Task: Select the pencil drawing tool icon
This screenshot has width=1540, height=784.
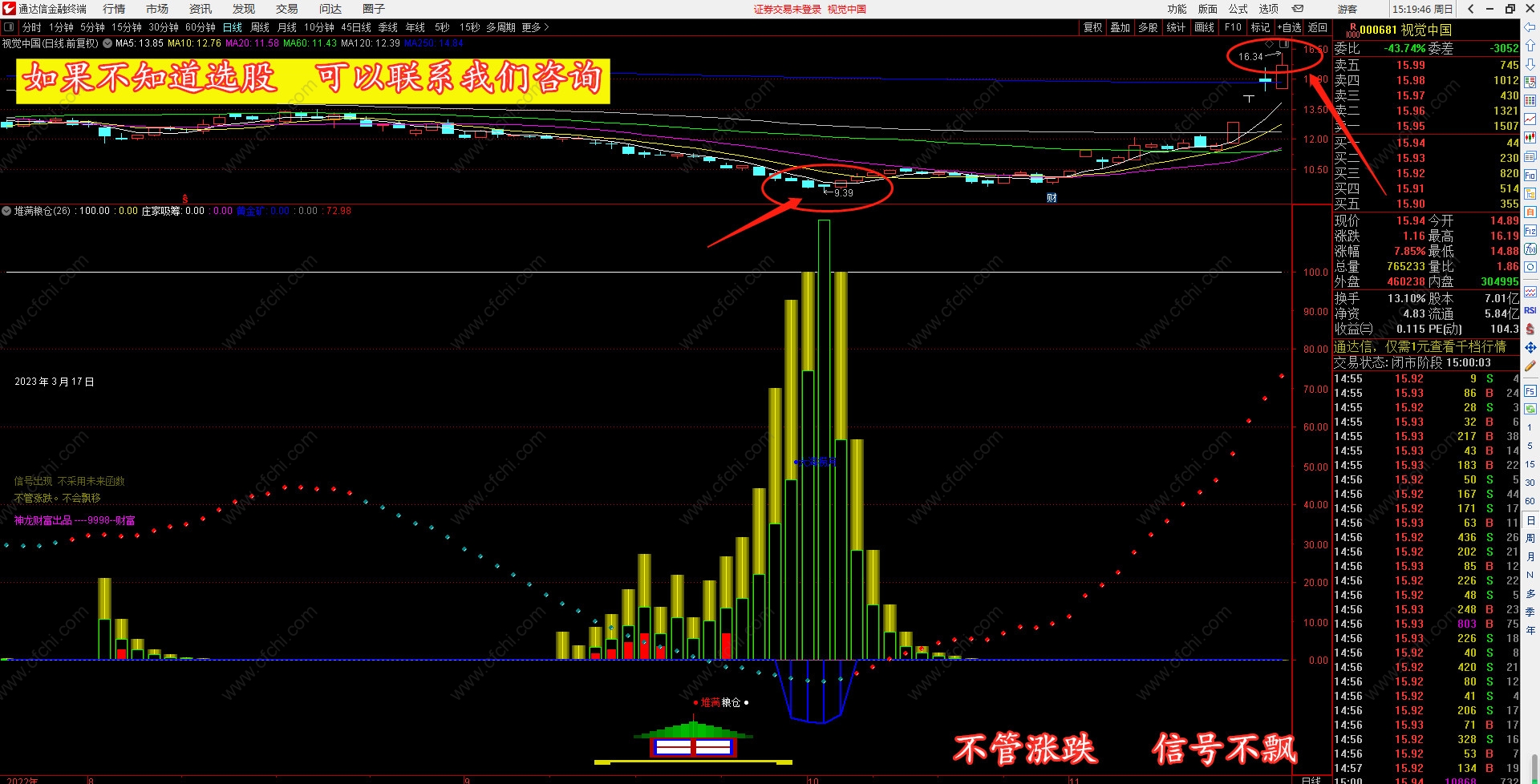Action: [1530, 366]
